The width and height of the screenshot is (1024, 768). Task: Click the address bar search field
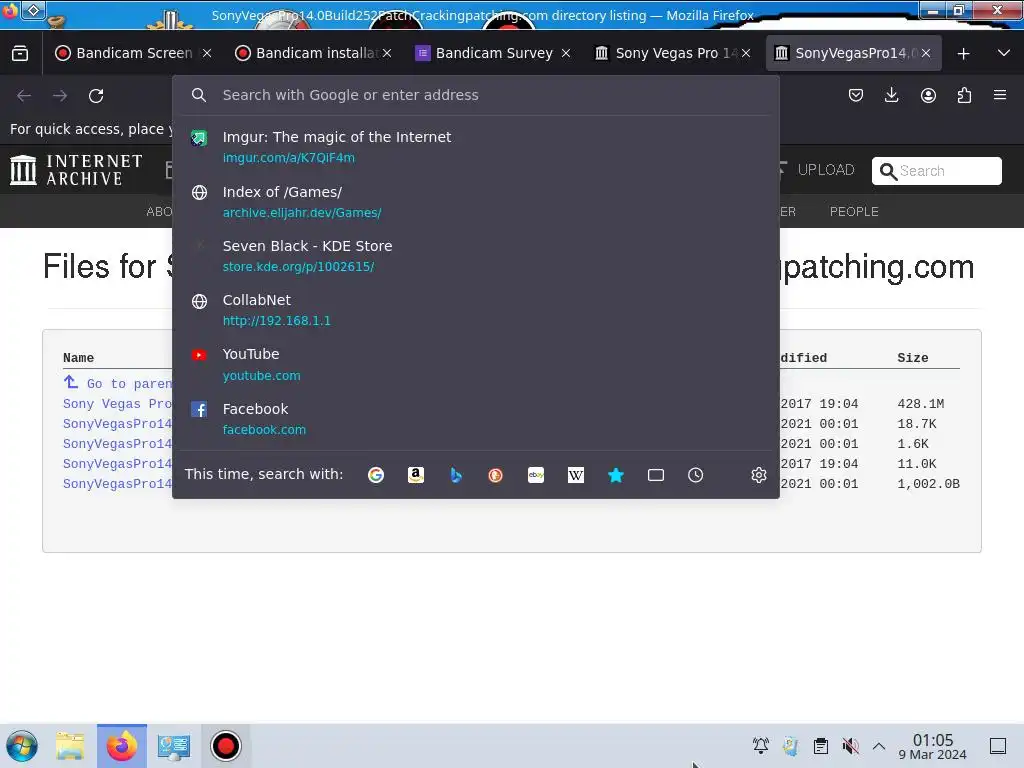pyautogui.click(x=475, y=95)
